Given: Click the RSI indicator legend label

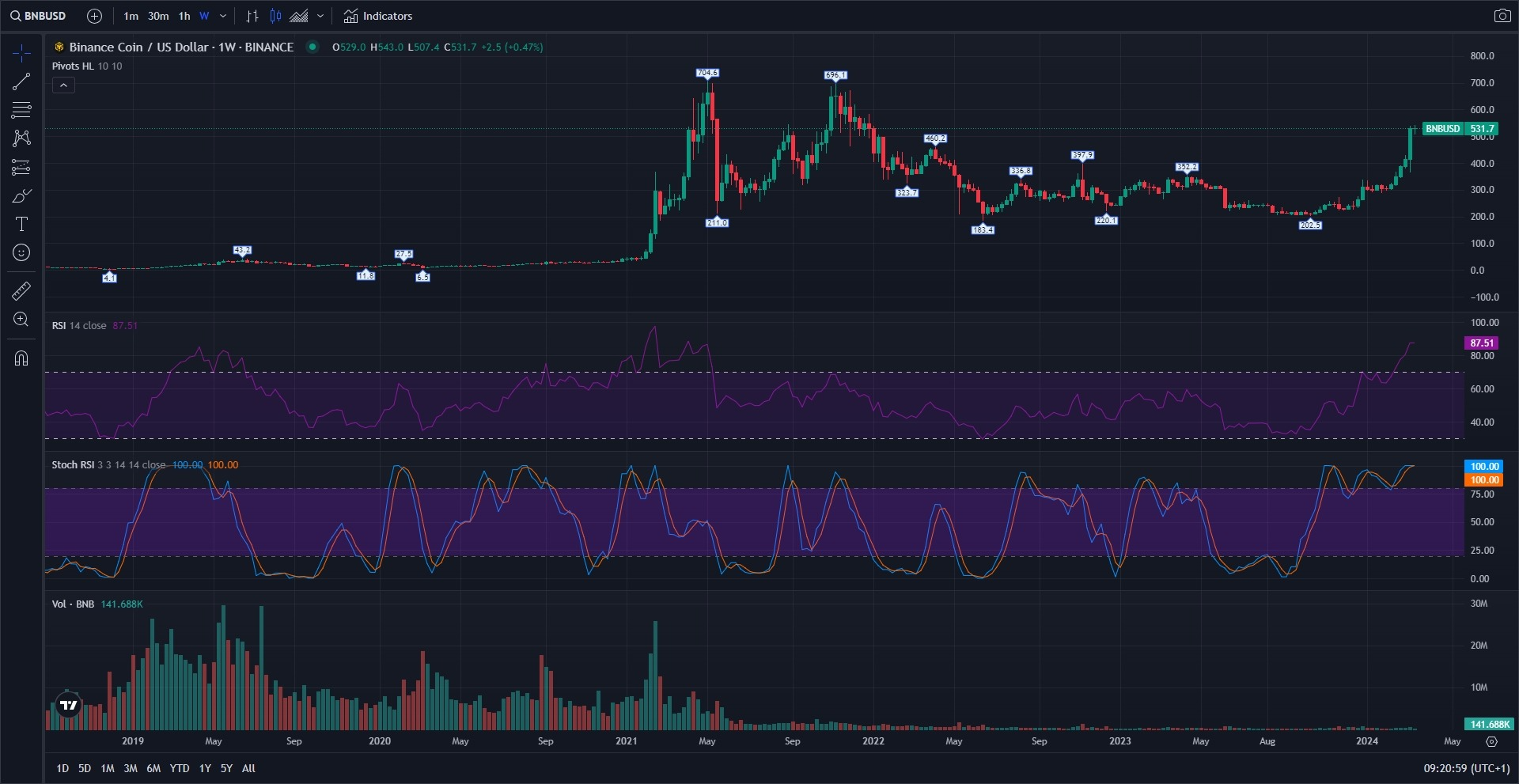Looking at the screenshot, I should click(59, 326).
